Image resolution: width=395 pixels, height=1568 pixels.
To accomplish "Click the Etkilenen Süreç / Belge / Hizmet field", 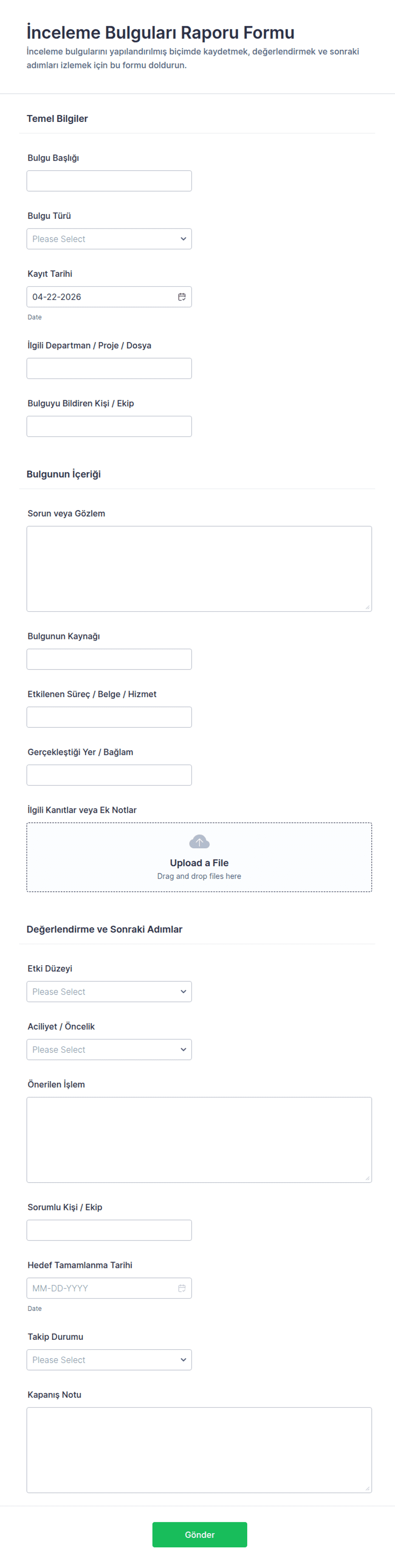I will tap(109, 717).
